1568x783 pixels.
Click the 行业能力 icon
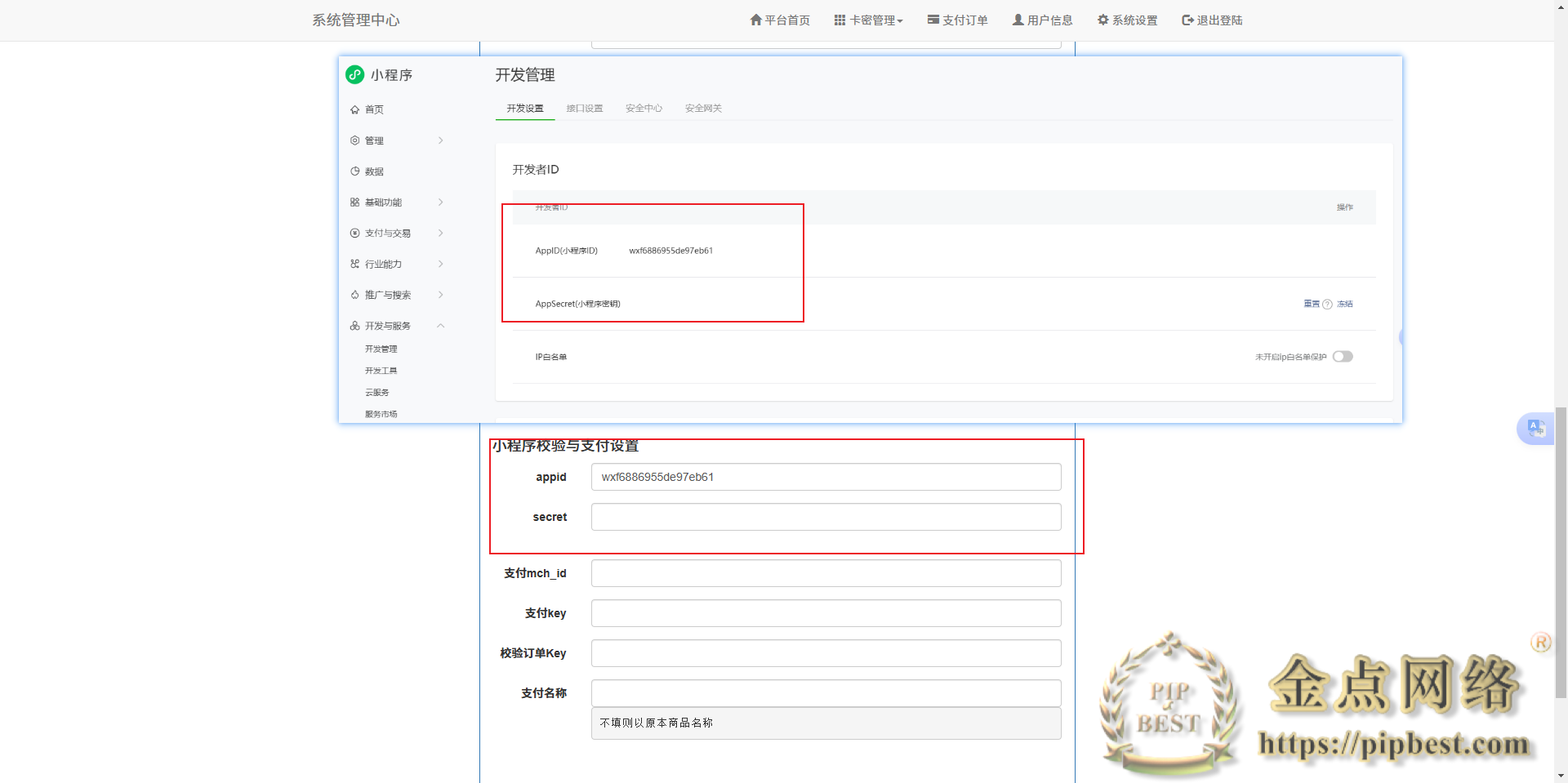coord(354,264)
